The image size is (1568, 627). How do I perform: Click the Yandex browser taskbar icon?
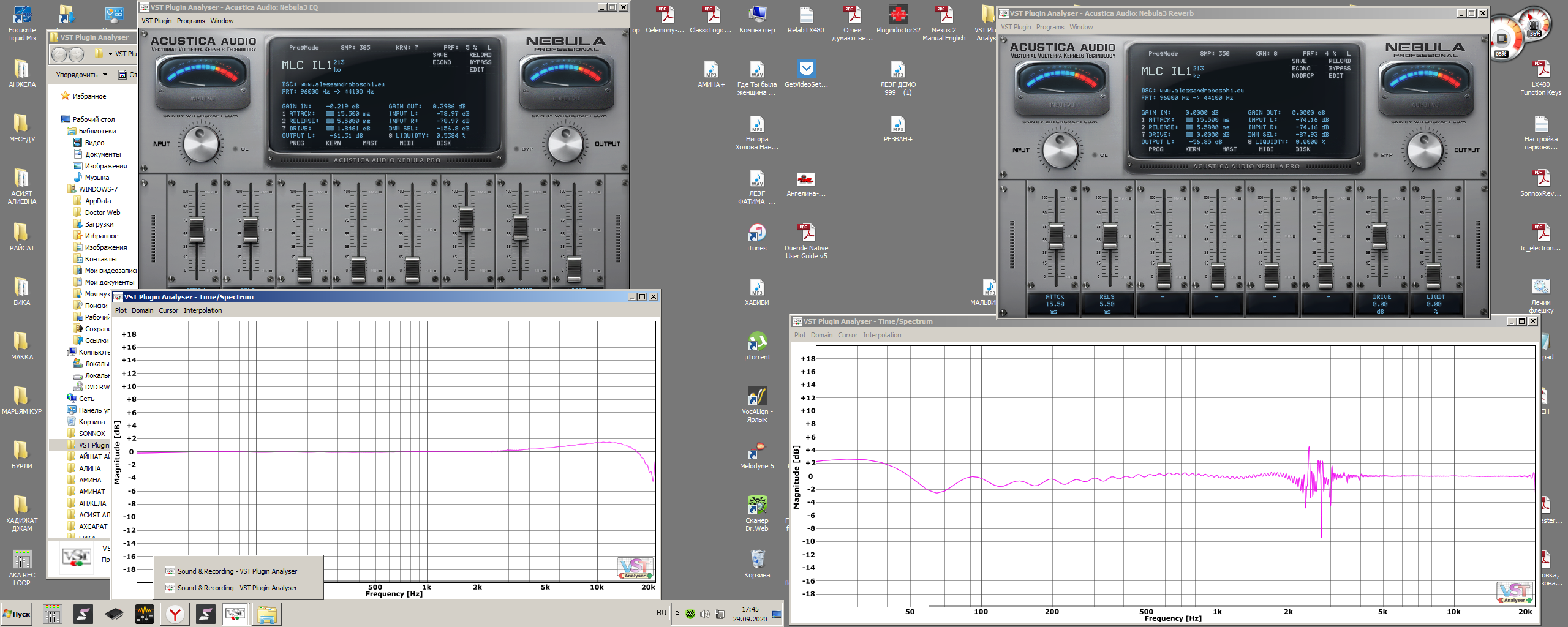(x=175, y=614)
